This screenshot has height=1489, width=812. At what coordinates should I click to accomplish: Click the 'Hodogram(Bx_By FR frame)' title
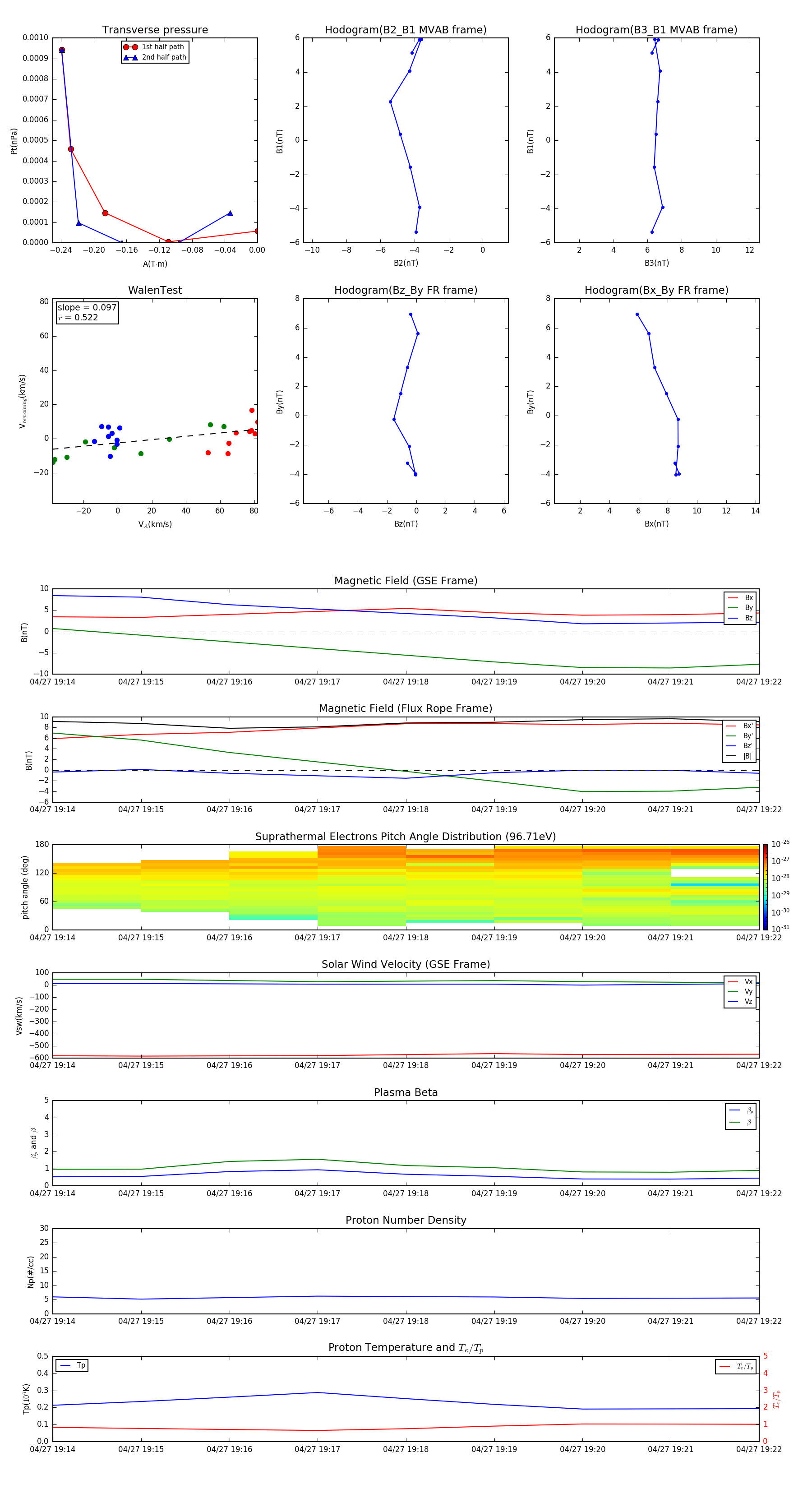(656, 290)
